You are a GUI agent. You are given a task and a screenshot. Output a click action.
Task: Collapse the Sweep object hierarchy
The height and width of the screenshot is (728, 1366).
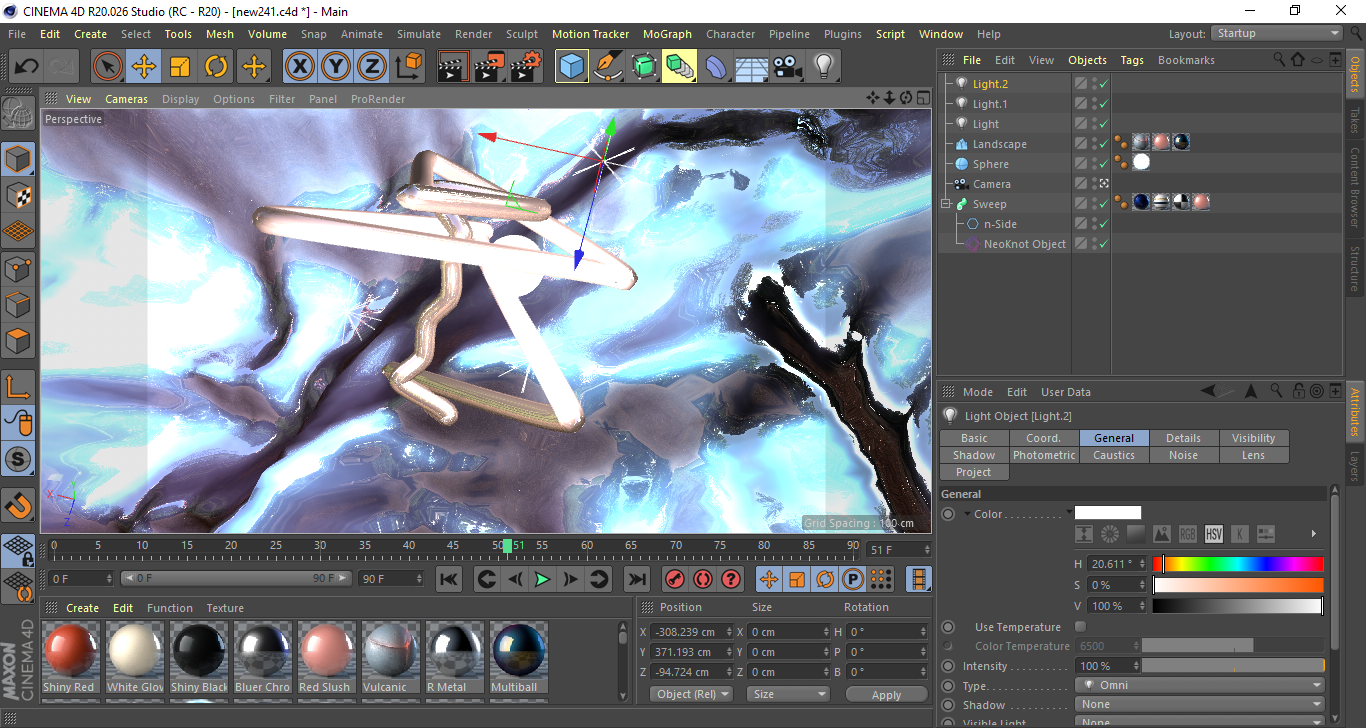[946, 204]
